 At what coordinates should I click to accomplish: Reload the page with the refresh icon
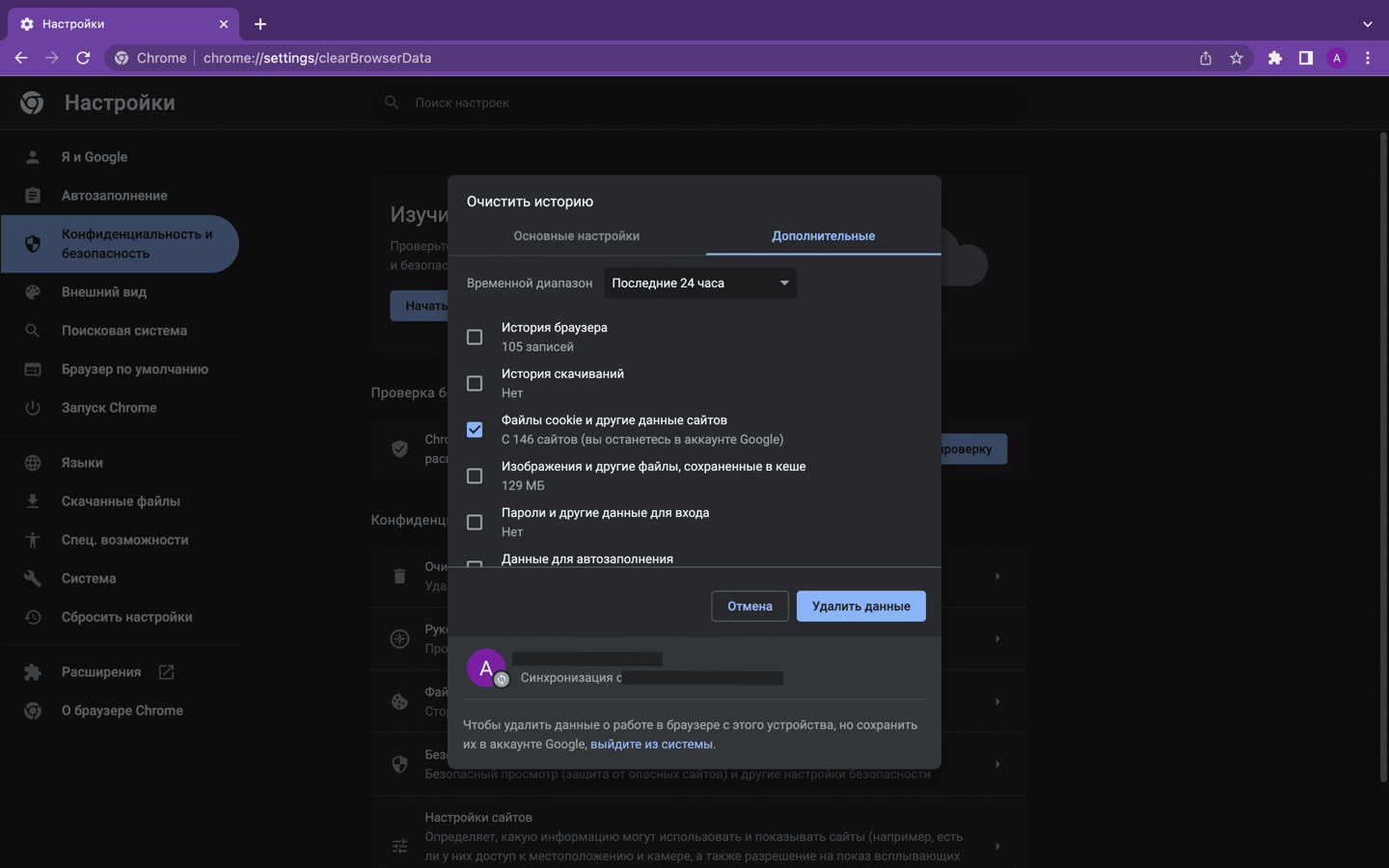click(x=83, y=58)
